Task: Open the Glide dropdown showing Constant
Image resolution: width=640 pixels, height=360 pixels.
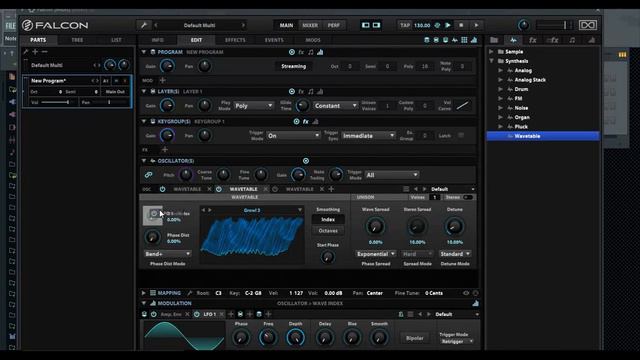Action: coord(336,106)
